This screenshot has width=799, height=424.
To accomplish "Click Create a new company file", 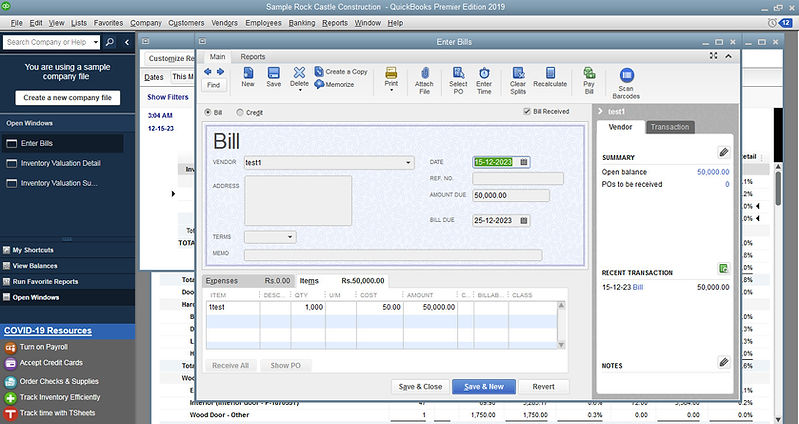I will pos(67,98).
